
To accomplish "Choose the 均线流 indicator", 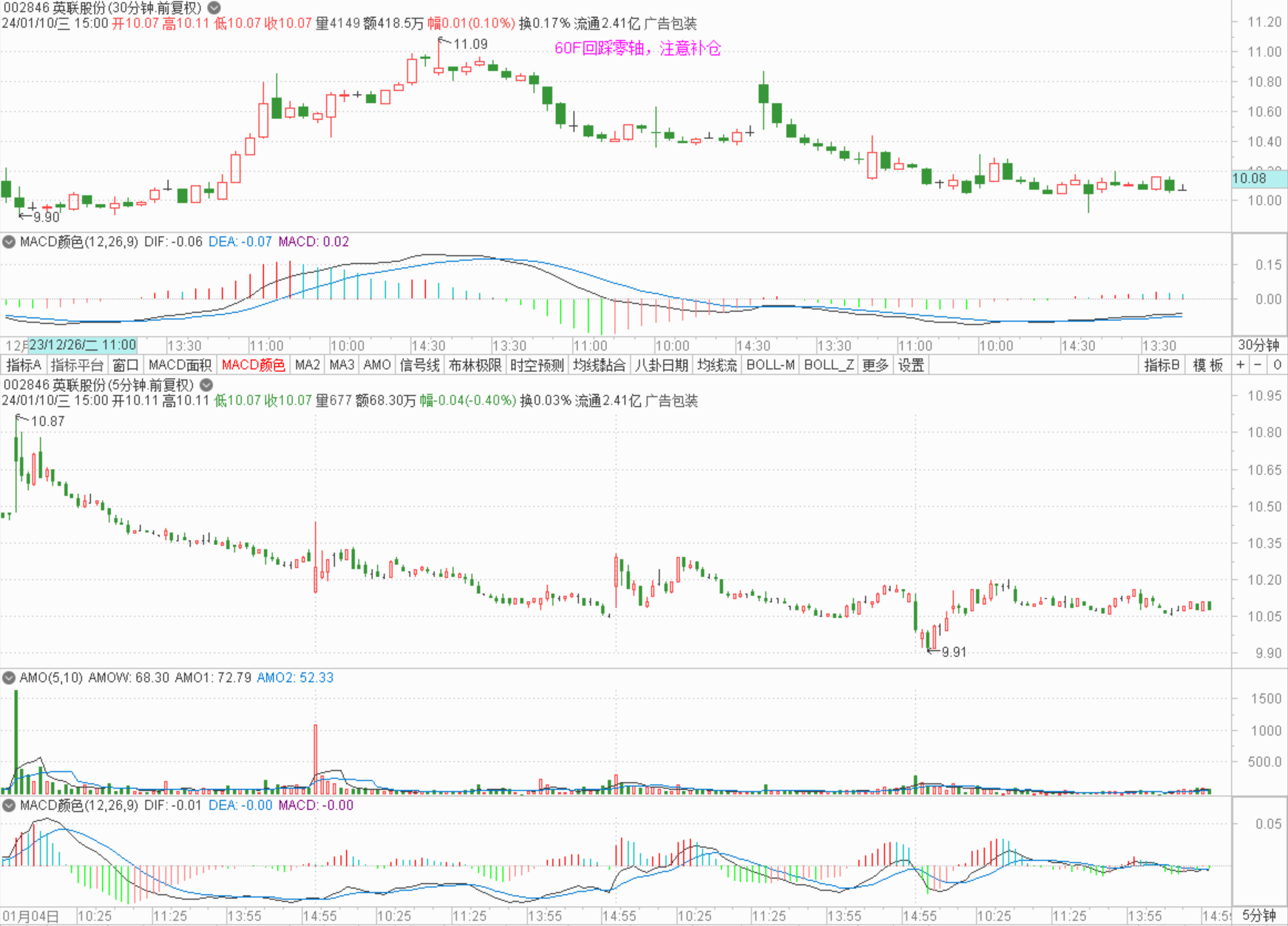I will (x=717, y=365).
